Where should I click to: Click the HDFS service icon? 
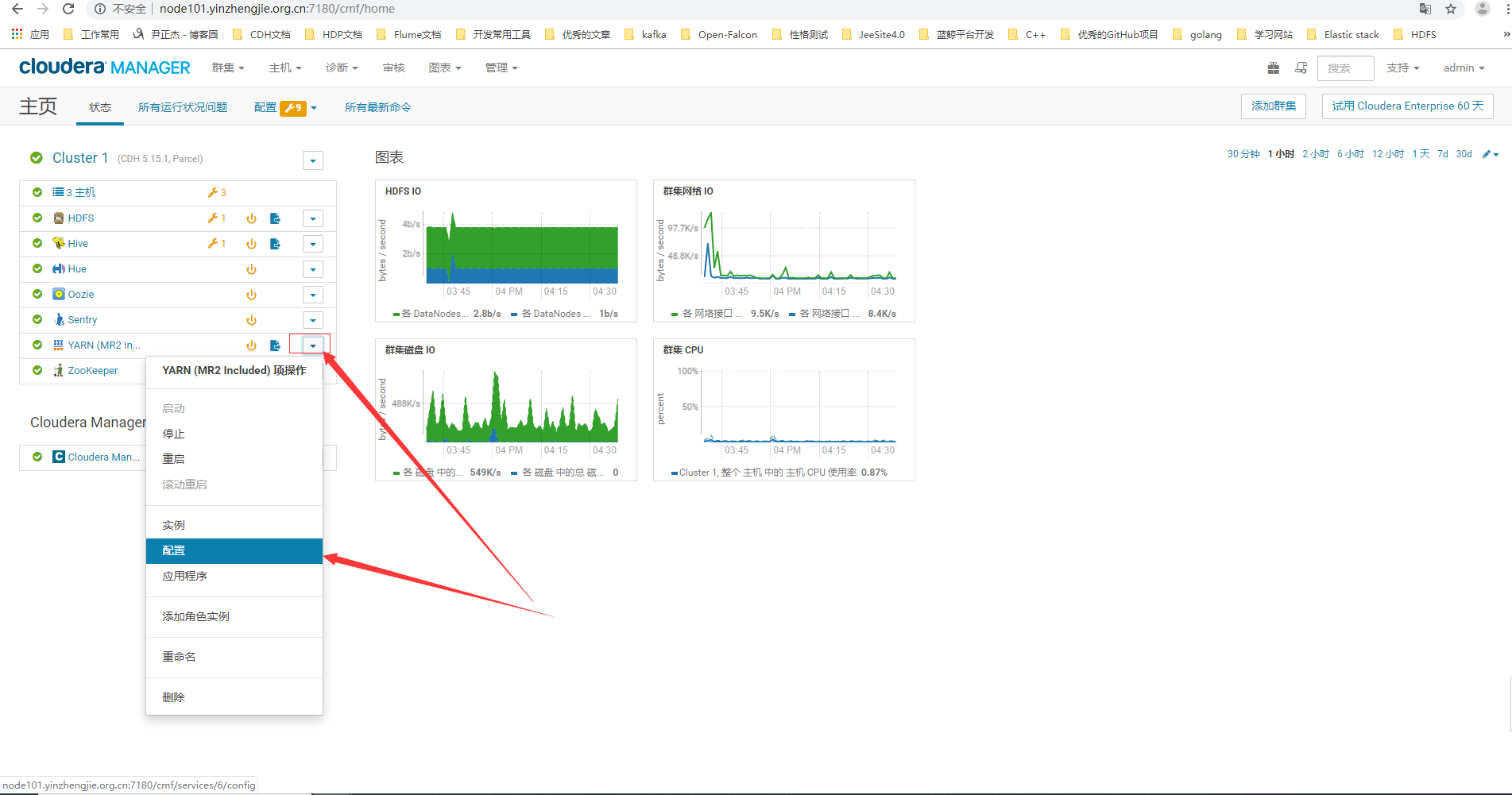pos(59,218)
